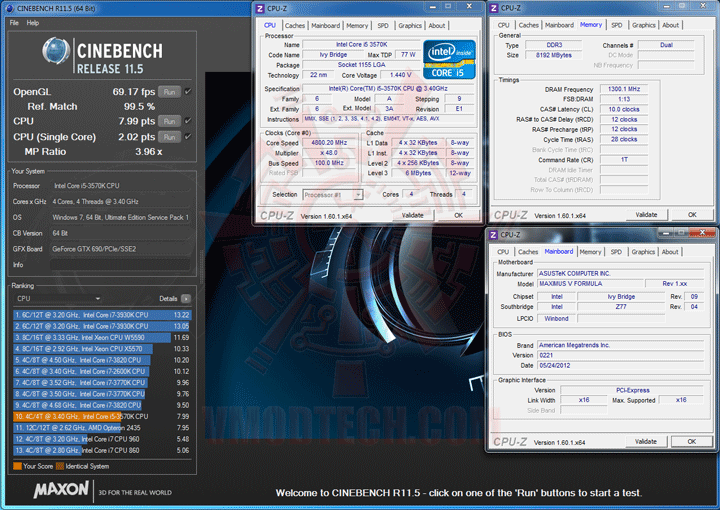The height and width of the screenshot is (510, 720).
Task: Click the CPU-Z icon in Memory window title bar
Action: 494,8
